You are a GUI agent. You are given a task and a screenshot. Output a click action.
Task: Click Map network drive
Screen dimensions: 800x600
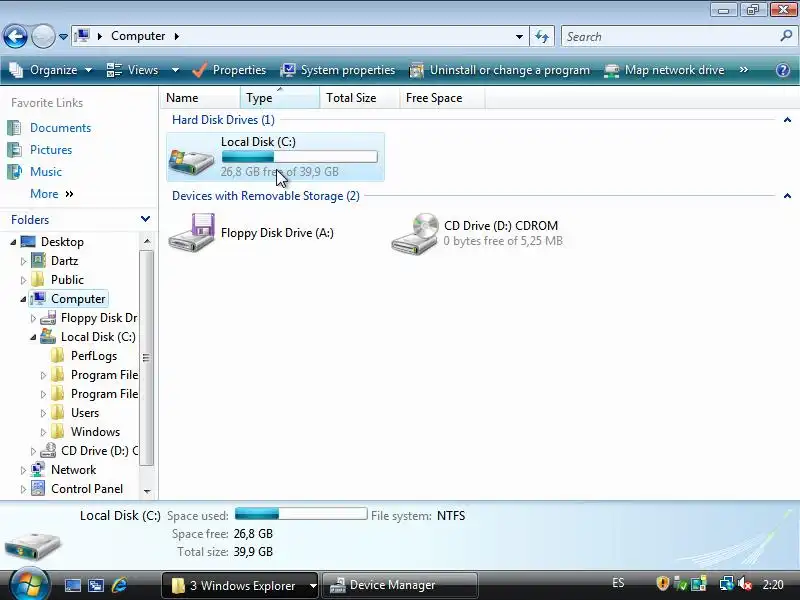coord(664,70)
